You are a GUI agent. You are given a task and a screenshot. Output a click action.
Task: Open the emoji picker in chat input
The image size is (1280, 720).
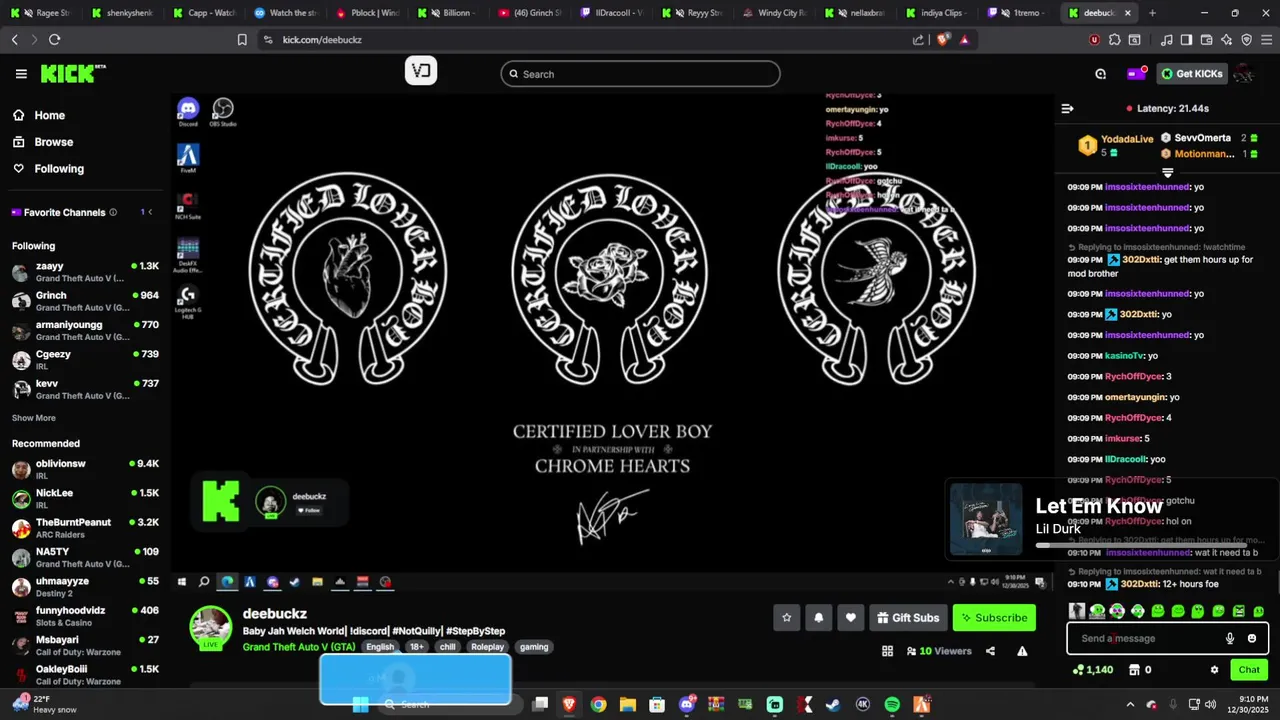tap(1252, 638)
